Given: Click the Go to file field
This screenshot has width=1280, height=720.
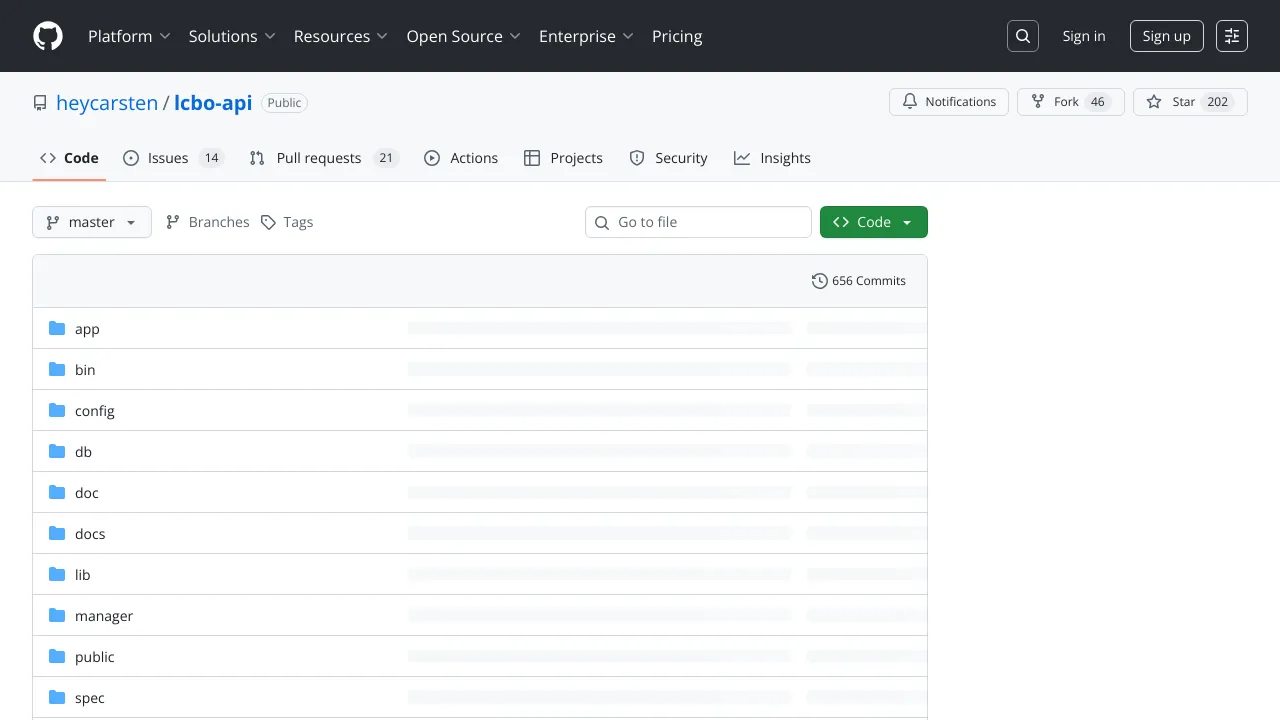Looking at the screenshot, I should pos(698,222).
